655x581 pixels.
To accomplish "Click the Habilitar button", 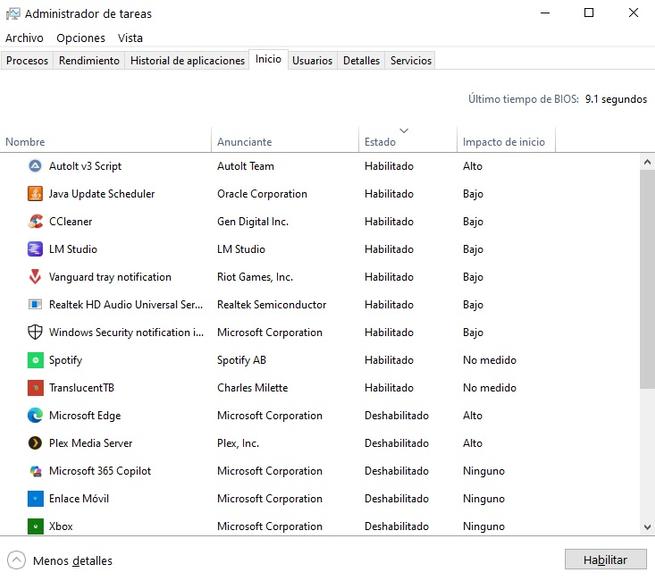I will coord(605,560).
